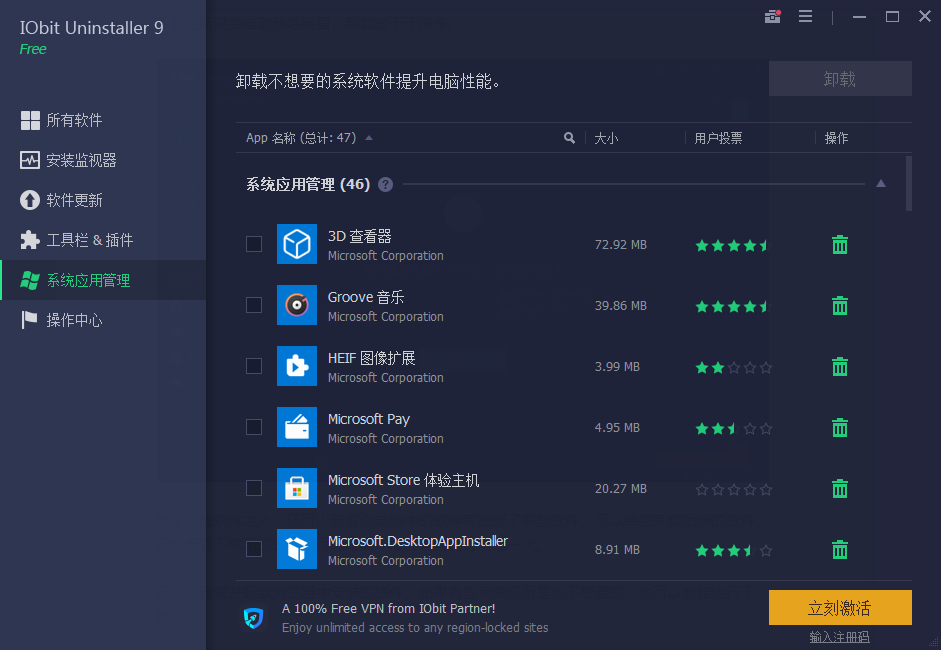
Task: Delete Groove 音乐 with trash icon
Action: [x=840, y=305]
